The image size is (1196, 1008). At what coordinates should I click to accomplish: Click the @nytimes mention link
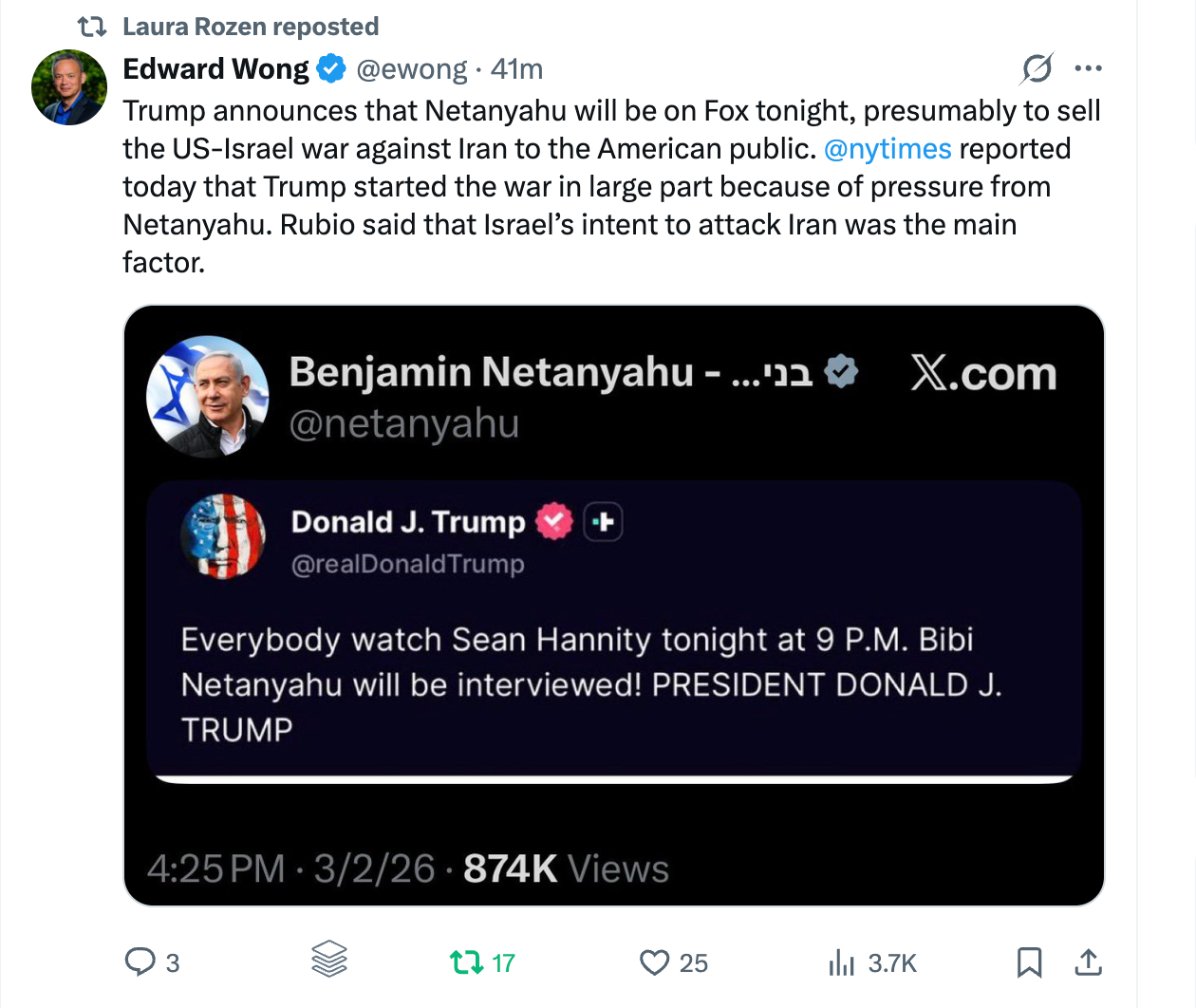(888, 149)
